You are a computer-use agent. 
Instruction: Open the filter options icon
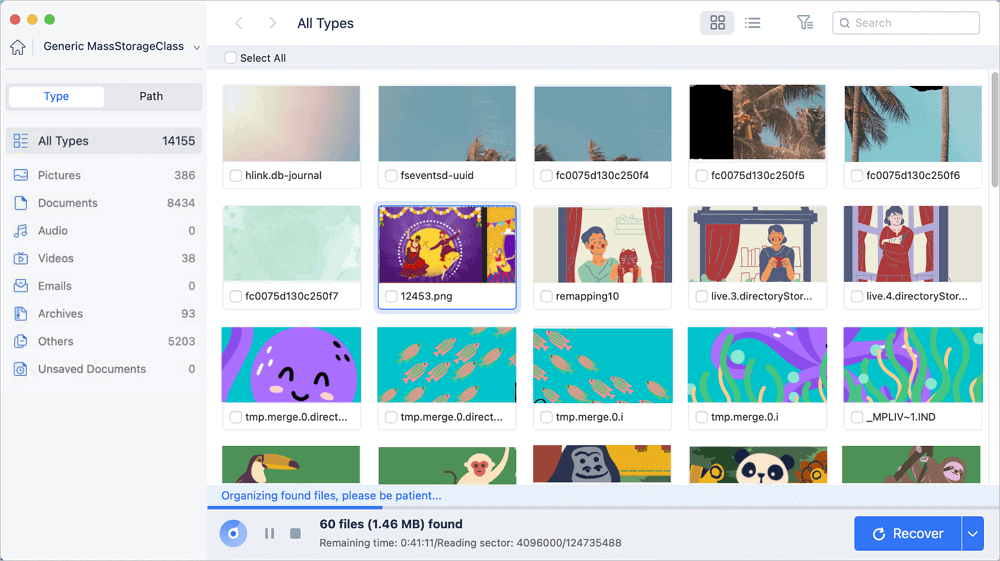point(805,23)
